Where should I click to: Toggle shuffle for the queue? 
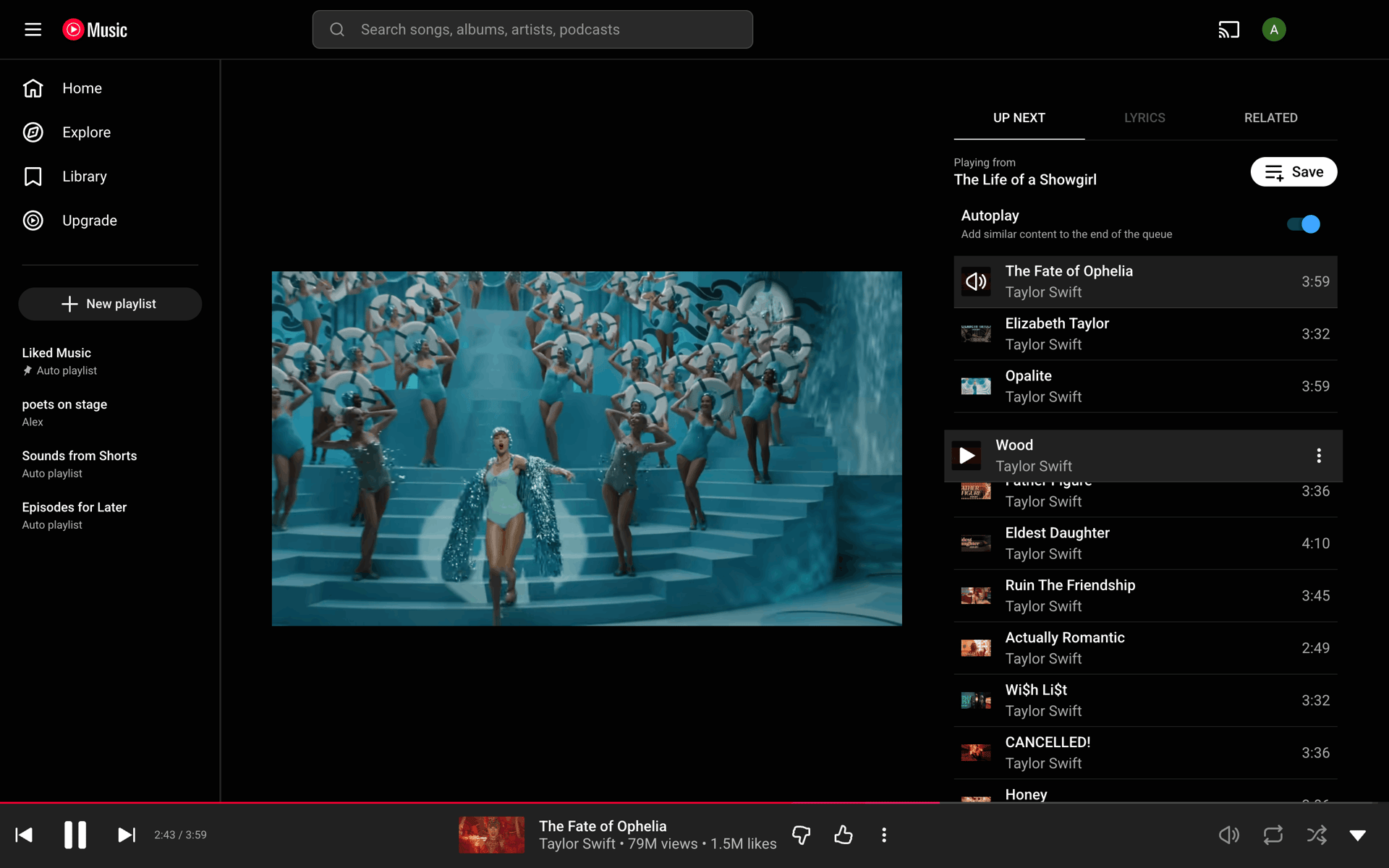click(1317, 835)
